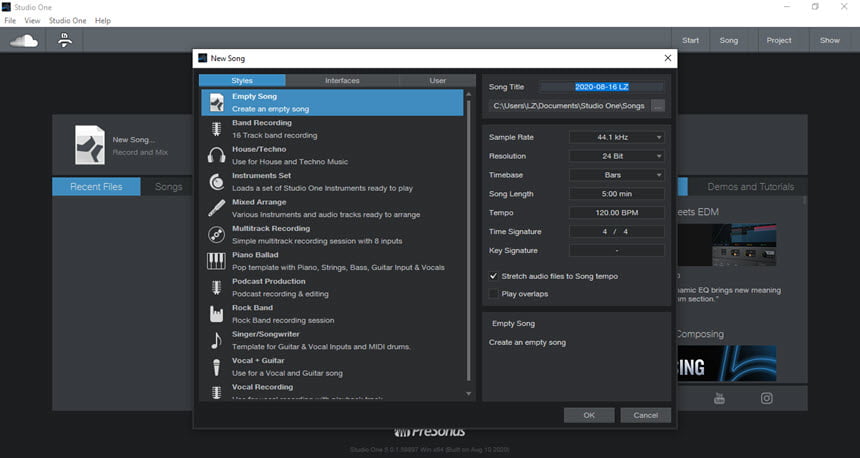Open the View menu

tap(32, 20)
